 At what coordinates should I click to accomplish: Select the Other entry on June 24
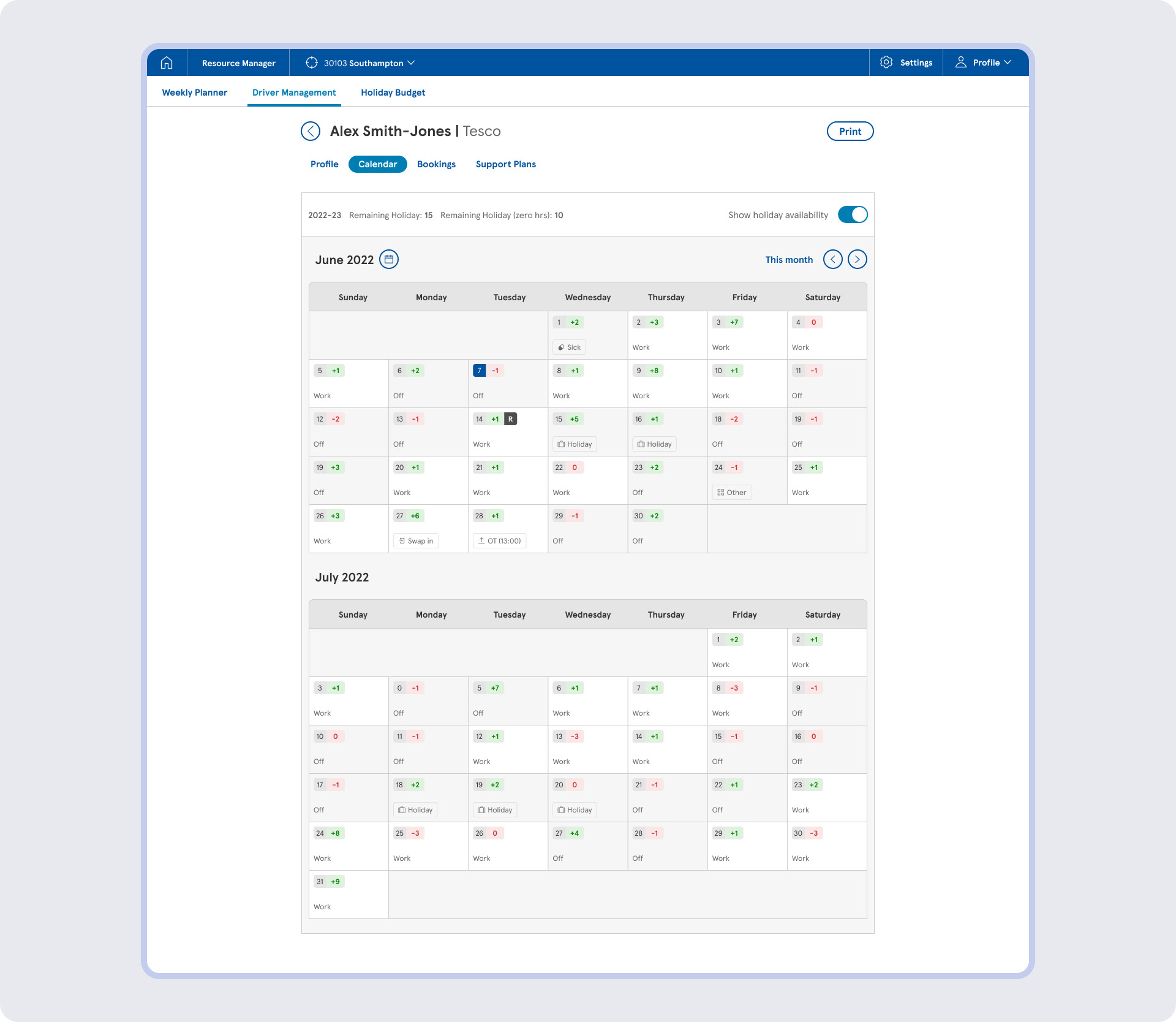(732, 493)
